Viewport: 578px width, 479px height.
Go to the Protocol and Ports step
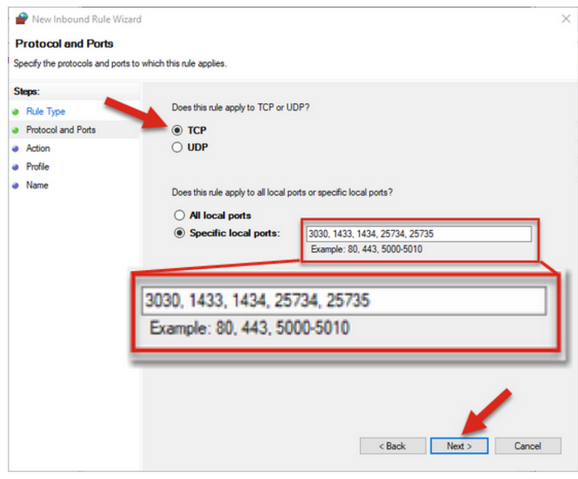coord(61,130)
